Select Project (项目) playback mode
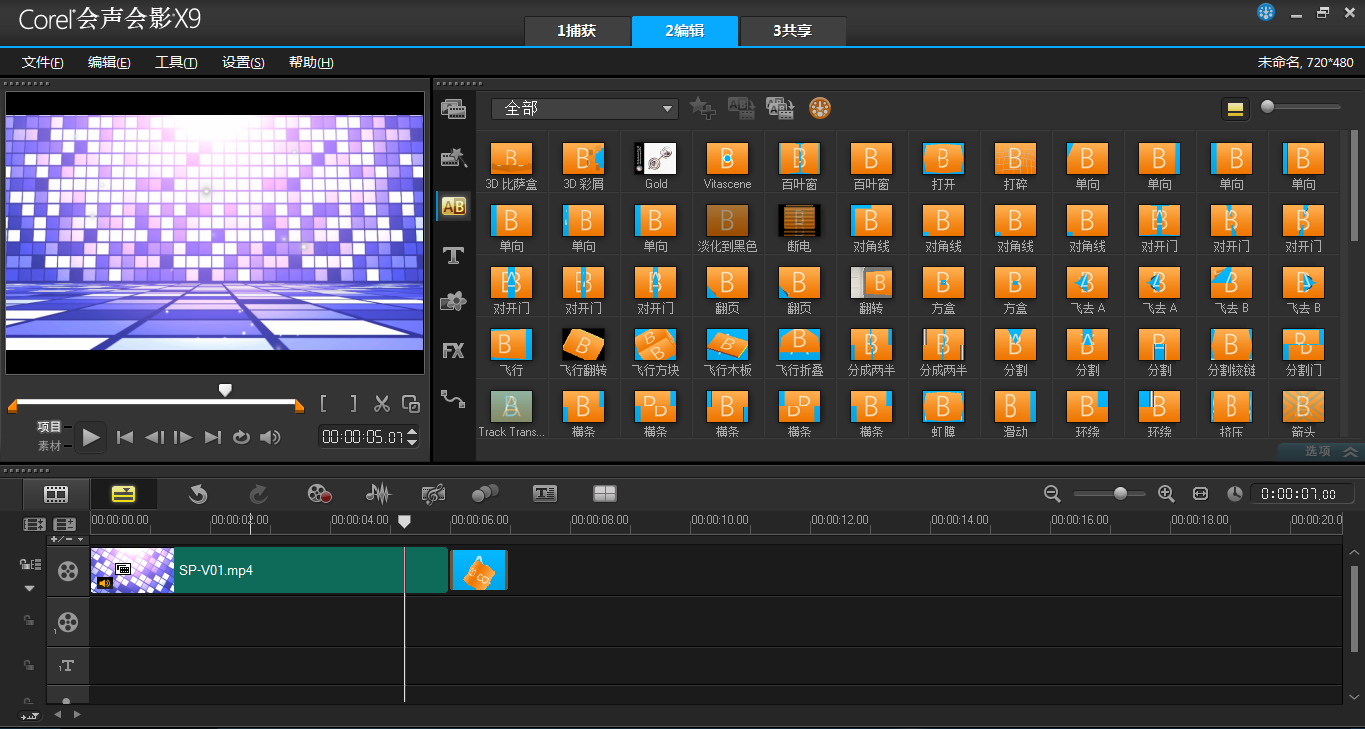The width and height of the screenshot is (1365, 729). [50, 427]
